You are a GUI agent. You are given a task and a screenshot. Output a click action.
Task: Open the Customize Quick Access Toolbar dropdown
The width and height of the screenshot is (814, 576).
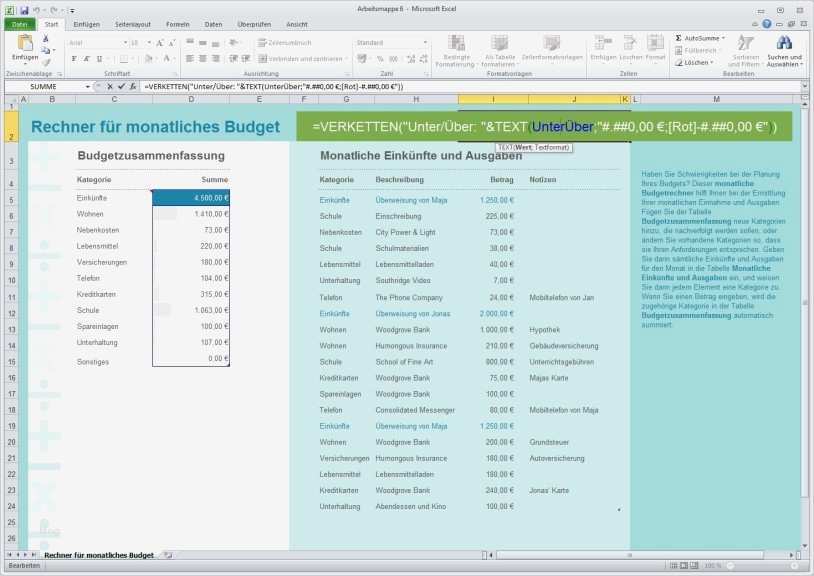coord(72,10)
